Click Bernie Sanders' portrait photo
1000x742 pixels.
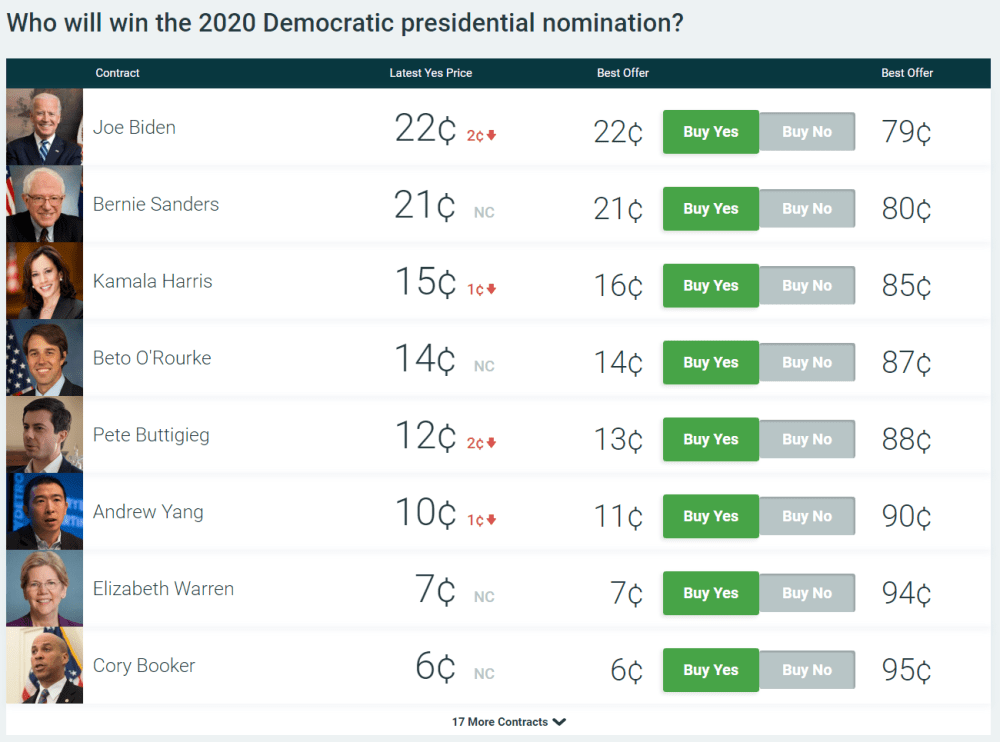(x=44, y=204)
